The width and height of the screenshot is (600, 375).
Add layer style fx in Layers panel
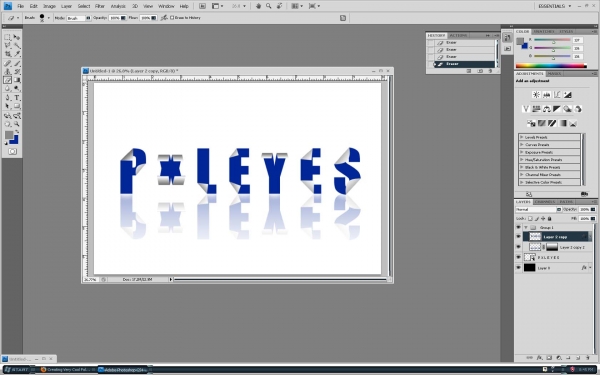(539, 358)
